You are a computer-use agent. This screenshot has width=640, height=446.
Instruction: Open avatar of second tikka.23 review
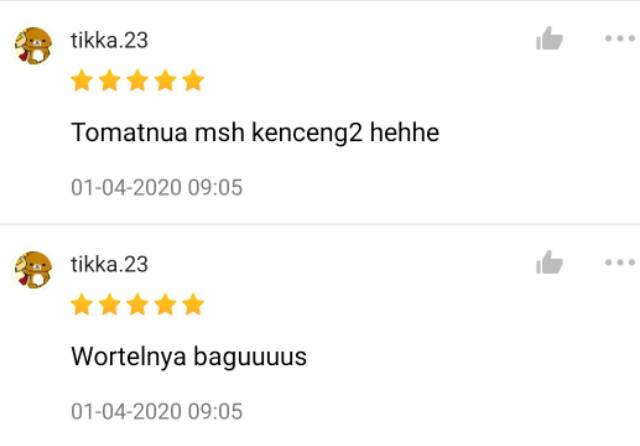tap(33, 270)
